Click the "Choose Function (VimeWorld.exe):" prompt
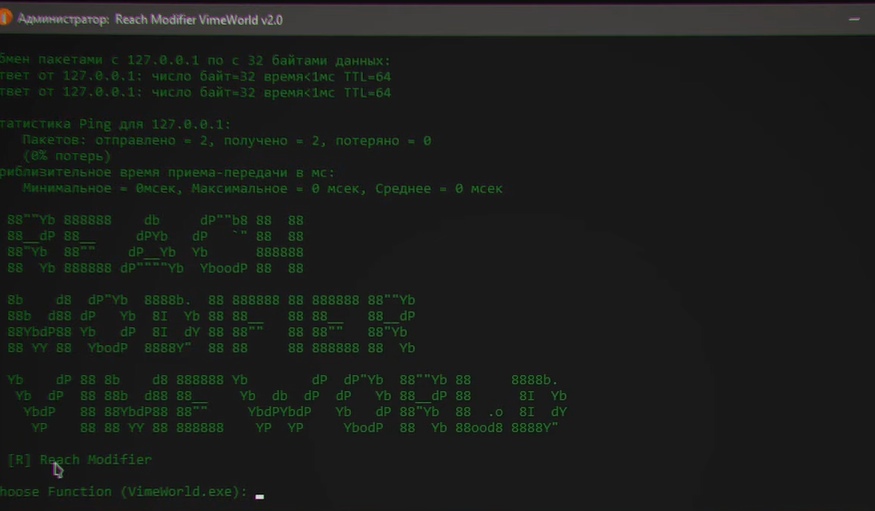The width and height of the screenshot is (875, 511). point(123,491)
